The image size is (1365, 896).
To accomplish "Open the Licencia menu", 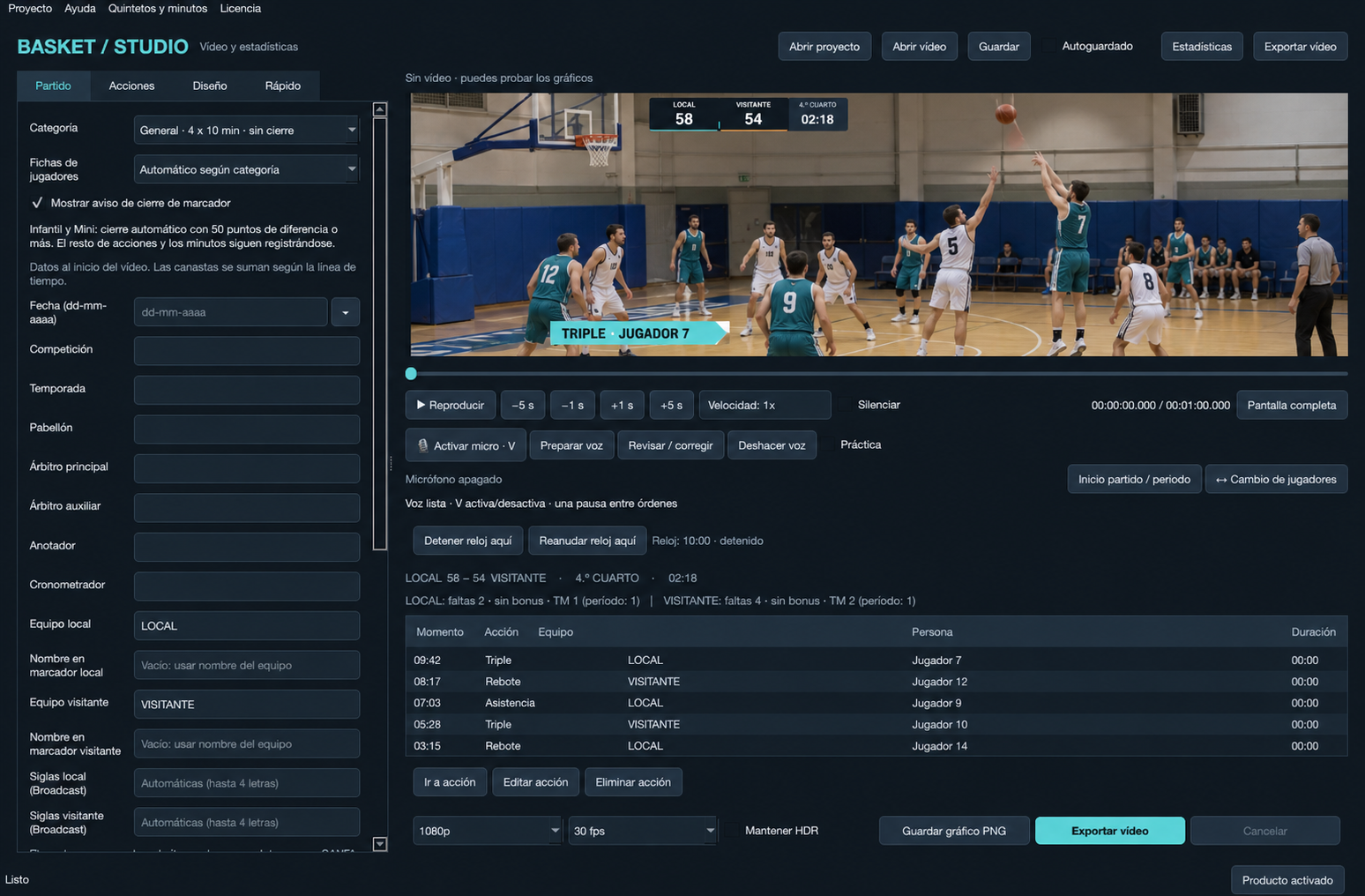I will click(x=241, y=8).
